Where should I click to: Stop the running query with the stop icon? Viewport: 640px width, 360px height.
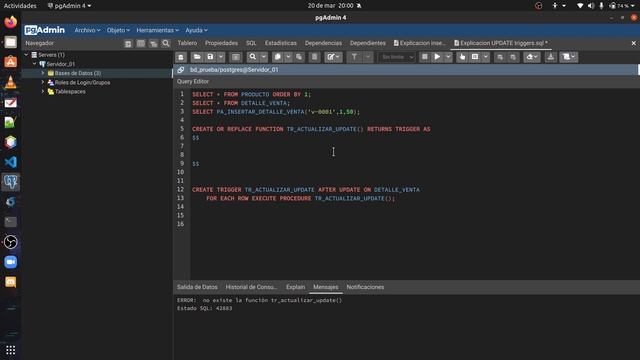424,57
